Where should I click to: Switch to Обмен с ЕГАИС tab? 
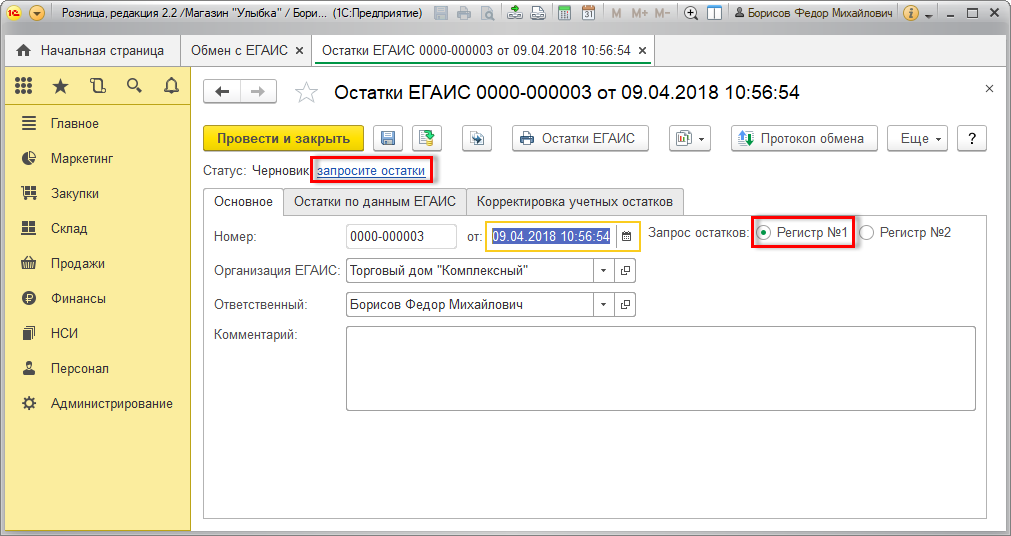239,50
